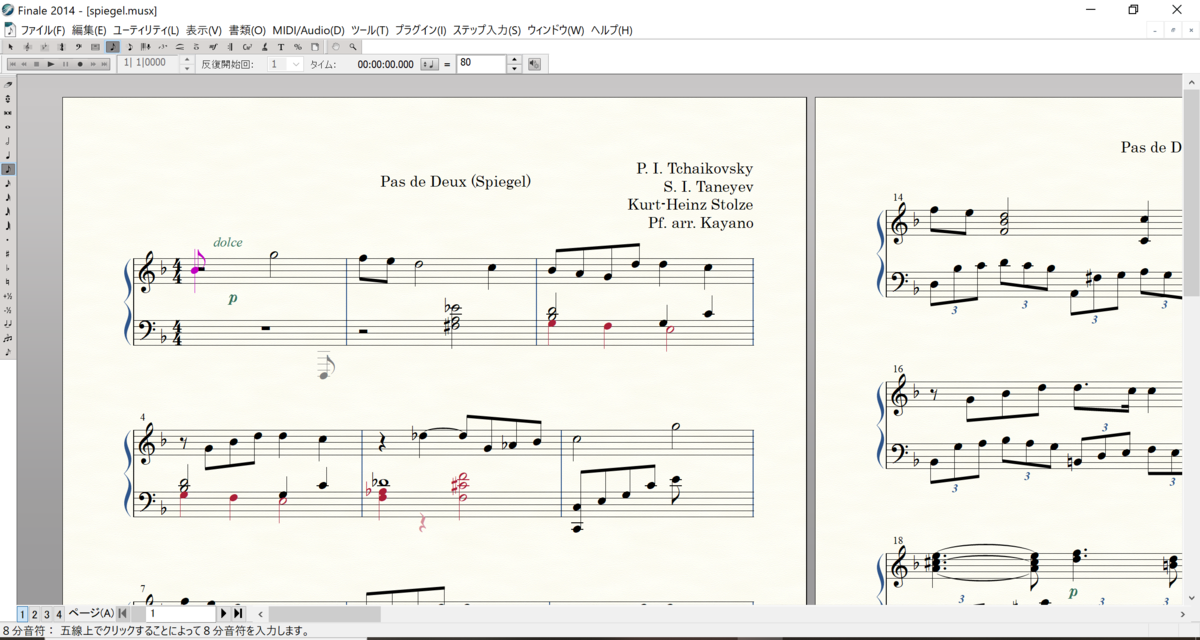Open the ステップ入力(S) menu
This screenshot has height=640, width=1200.
tap(487, 30)
